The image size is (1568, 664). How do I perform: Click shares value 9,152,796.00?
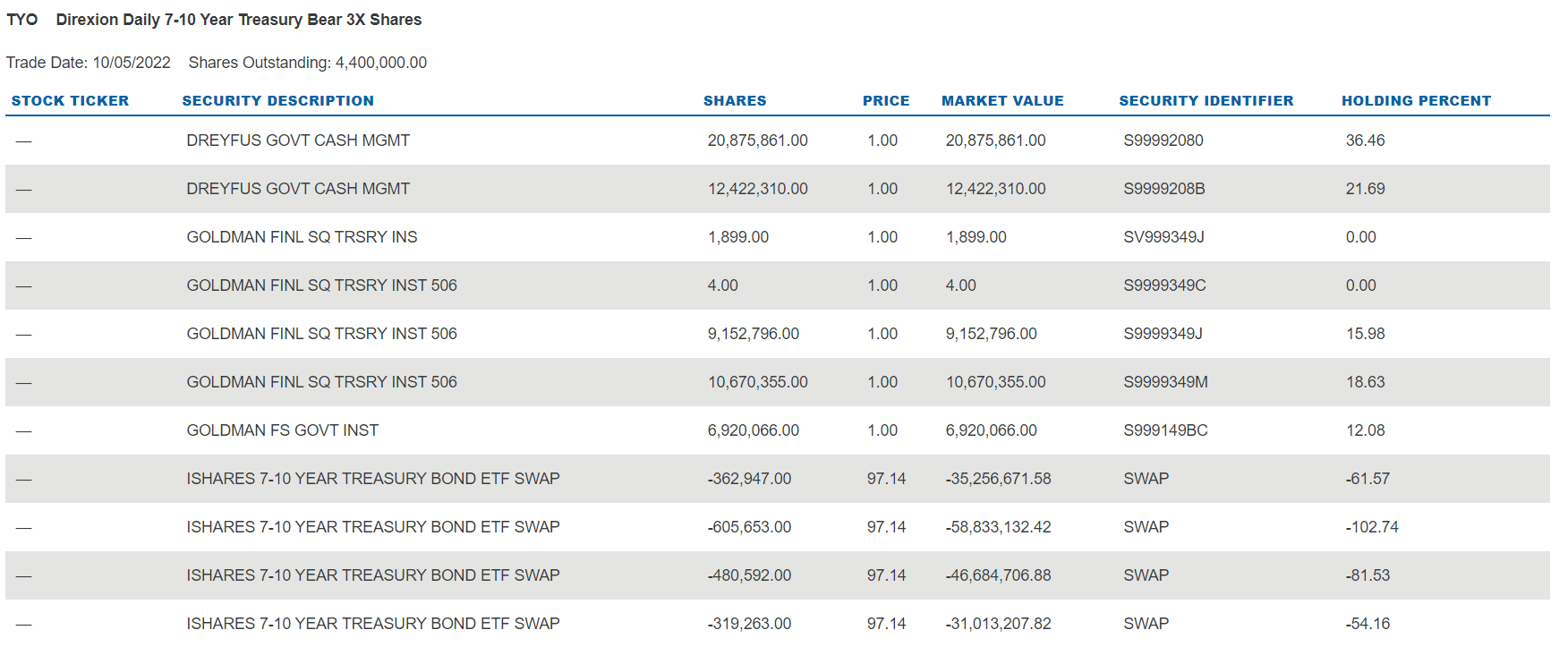tap(753, 334)
